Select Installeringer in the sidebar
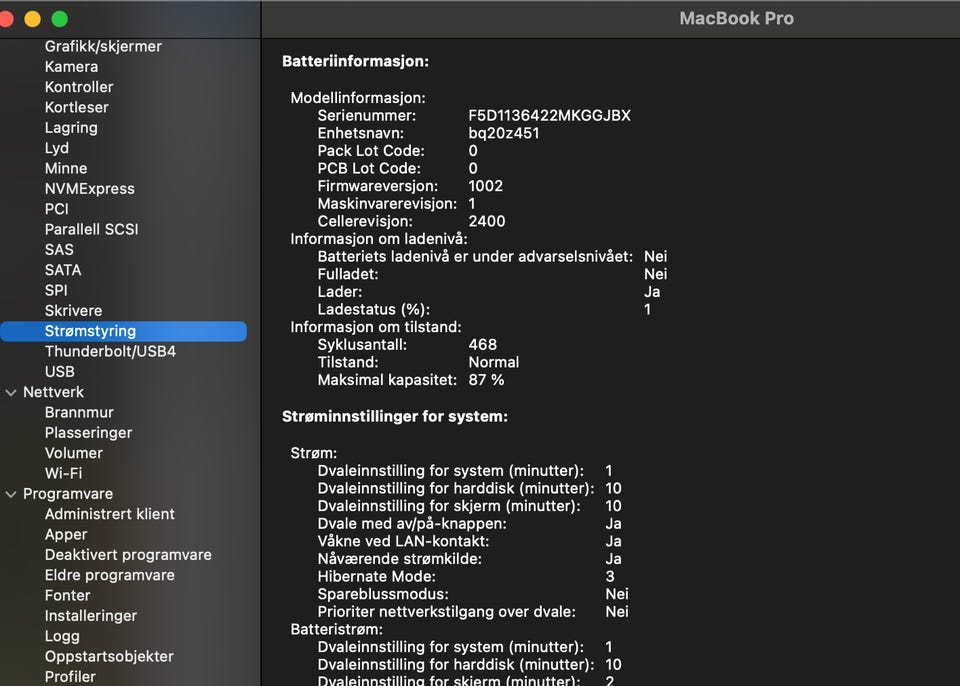 click(x=91, y=616)
